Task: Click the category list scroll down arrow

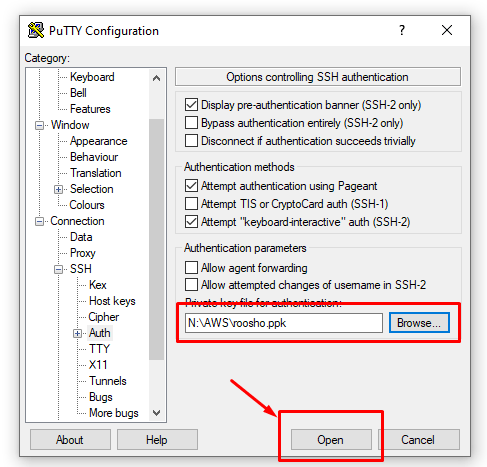Action: pyautogui.click(x=156, y=413)
